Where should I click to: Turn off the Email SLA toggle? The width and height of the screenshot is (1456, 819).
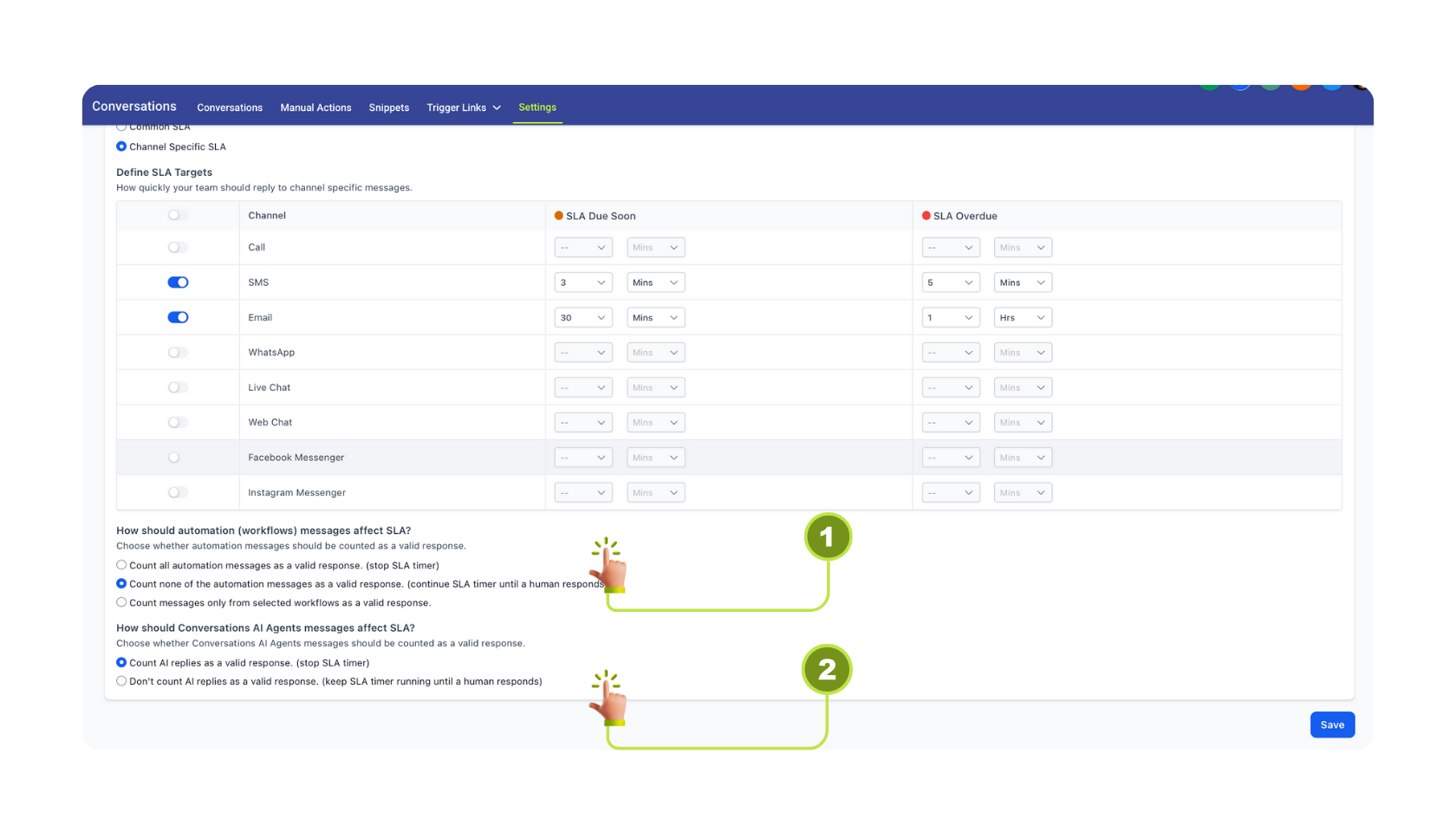click(178, 317)
